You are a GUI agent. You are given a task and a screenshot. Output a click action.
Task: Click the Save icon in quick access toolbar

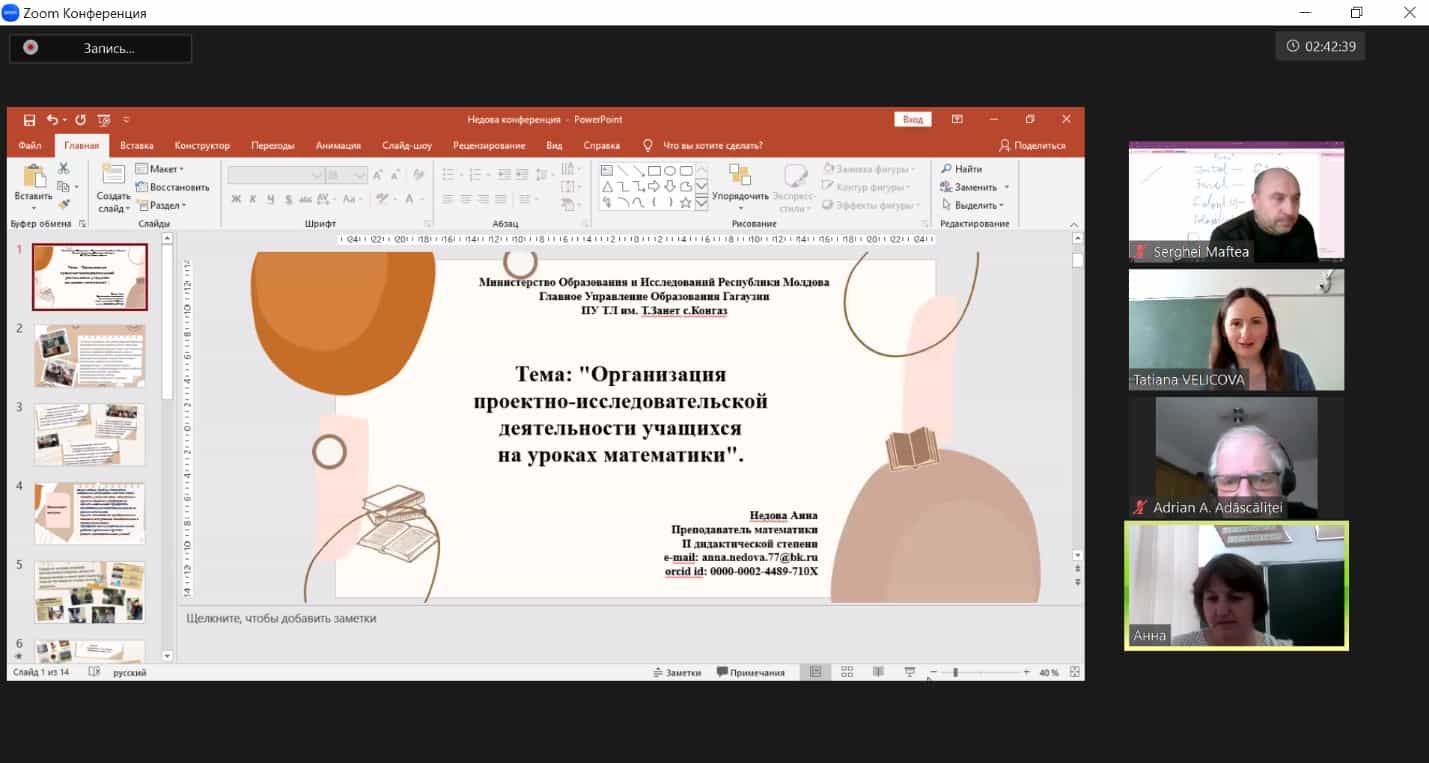click(x=29, y=120)
